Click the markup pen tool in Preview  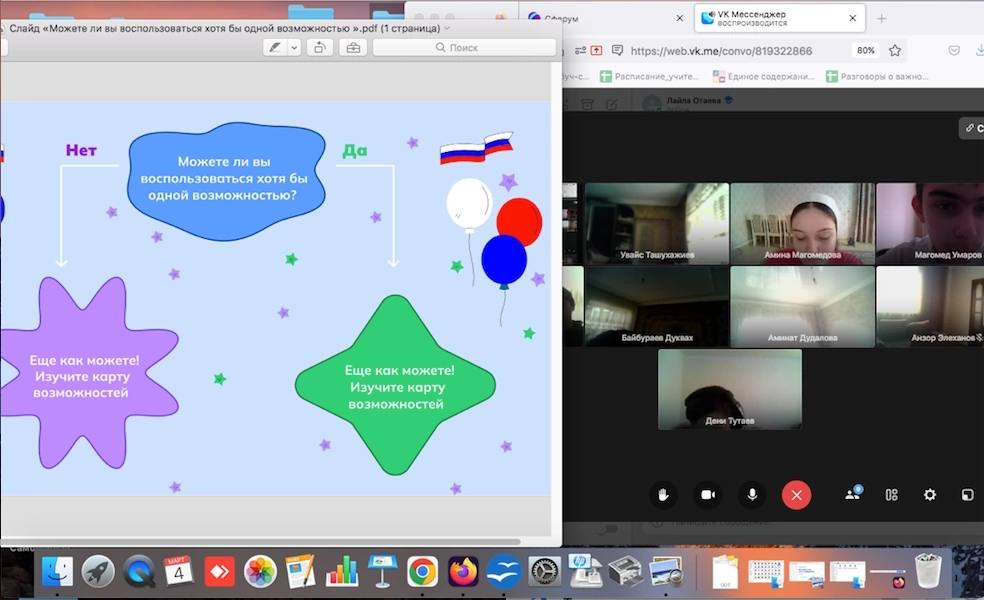pos(274,48)
